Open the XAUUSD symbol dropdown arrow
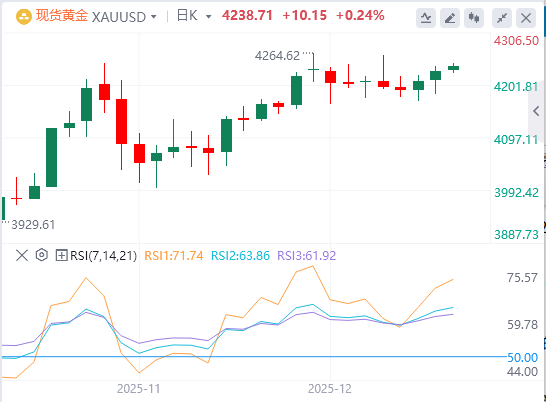Image resolution: width=546 pixels, height=402 pixels. [154, 17]
